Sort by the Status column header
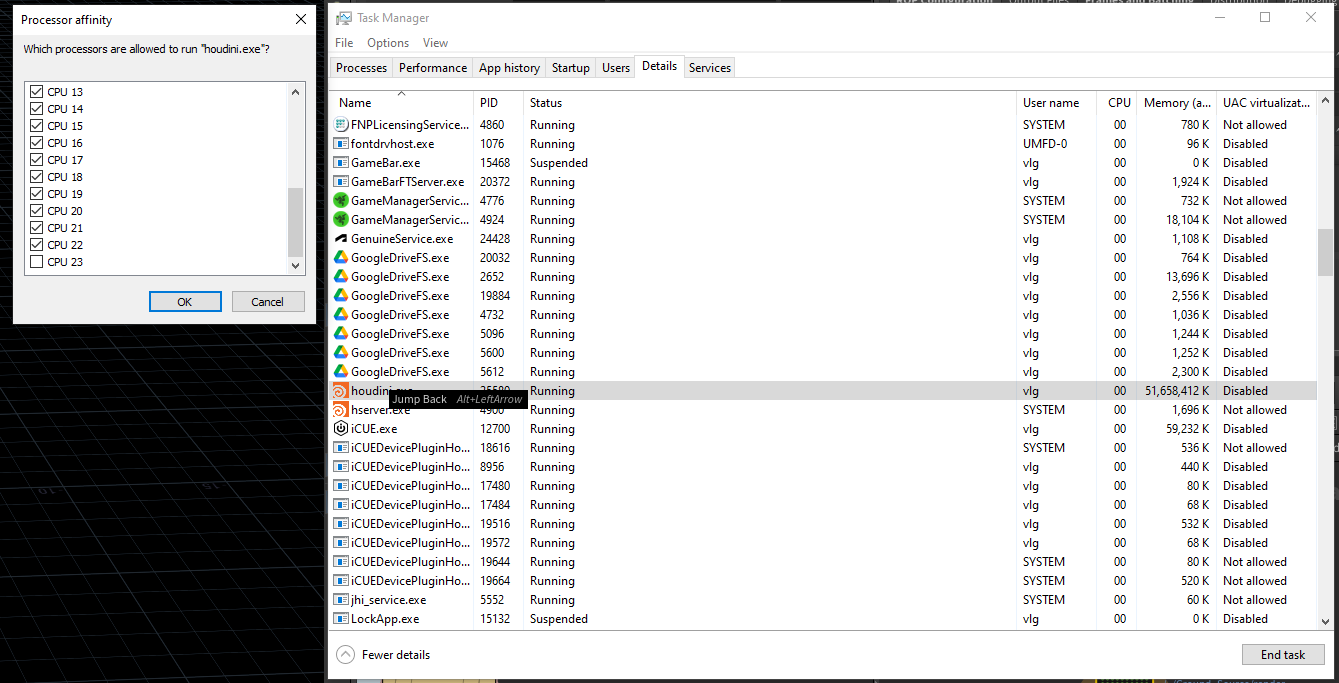Screen dimensions: 1339x683 [769, 102]
